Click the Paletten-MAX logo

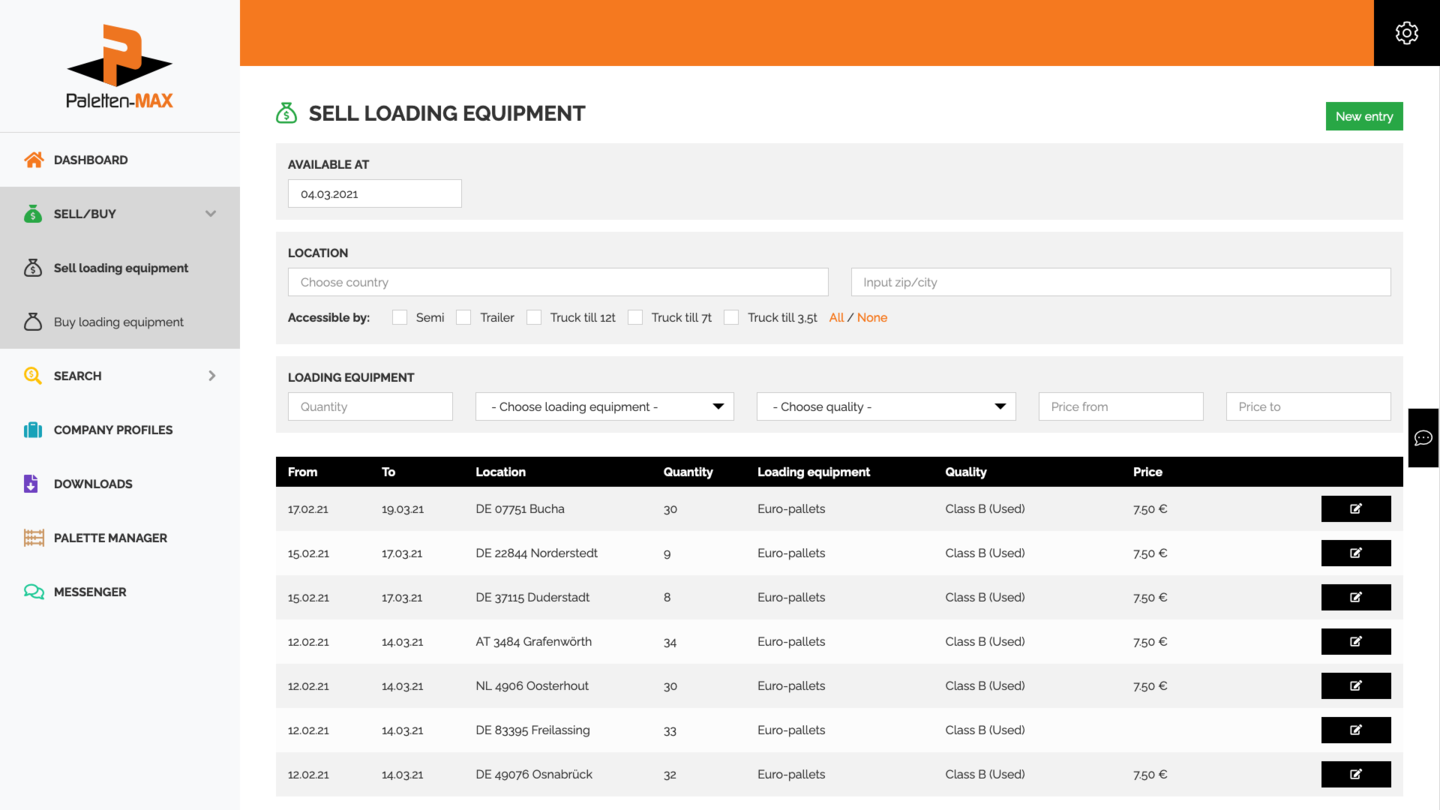tap(120, 67)
